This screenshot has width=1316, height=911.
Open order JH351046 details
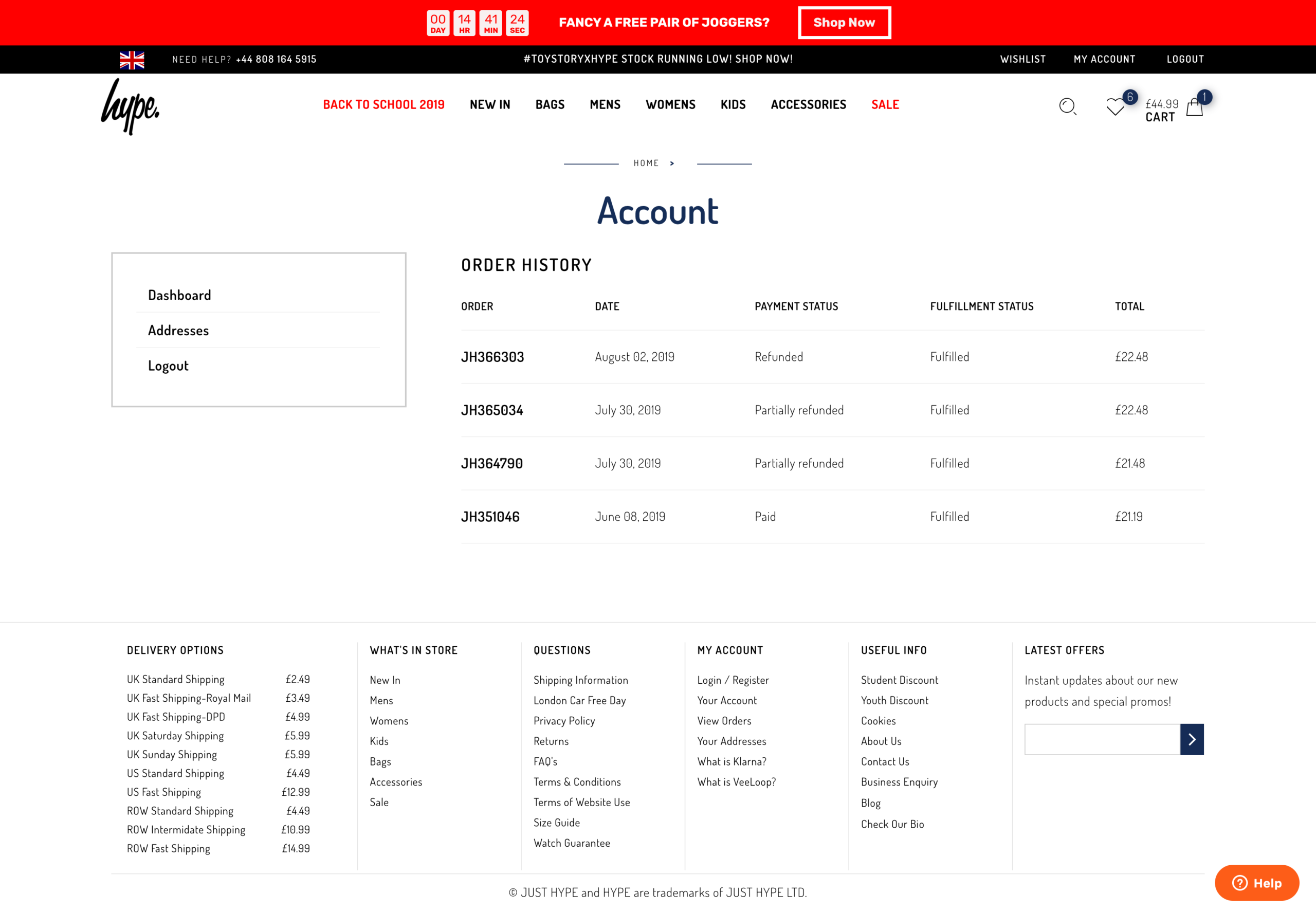(x=490, y=517)
